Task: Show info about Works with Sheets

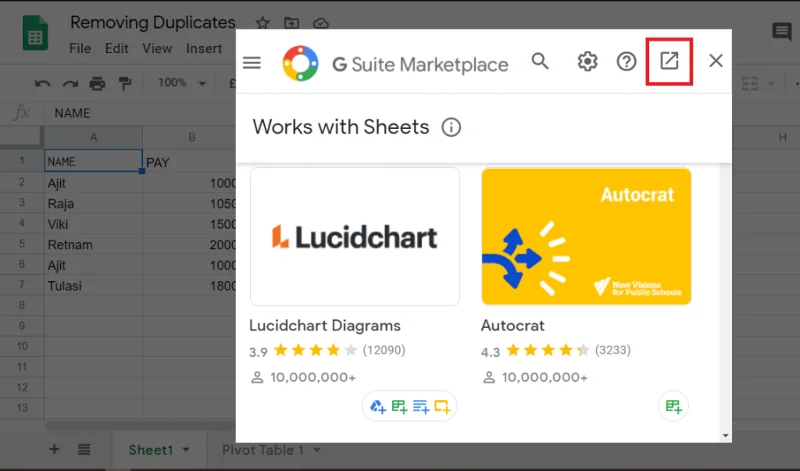Action: (x=451, y=127)
